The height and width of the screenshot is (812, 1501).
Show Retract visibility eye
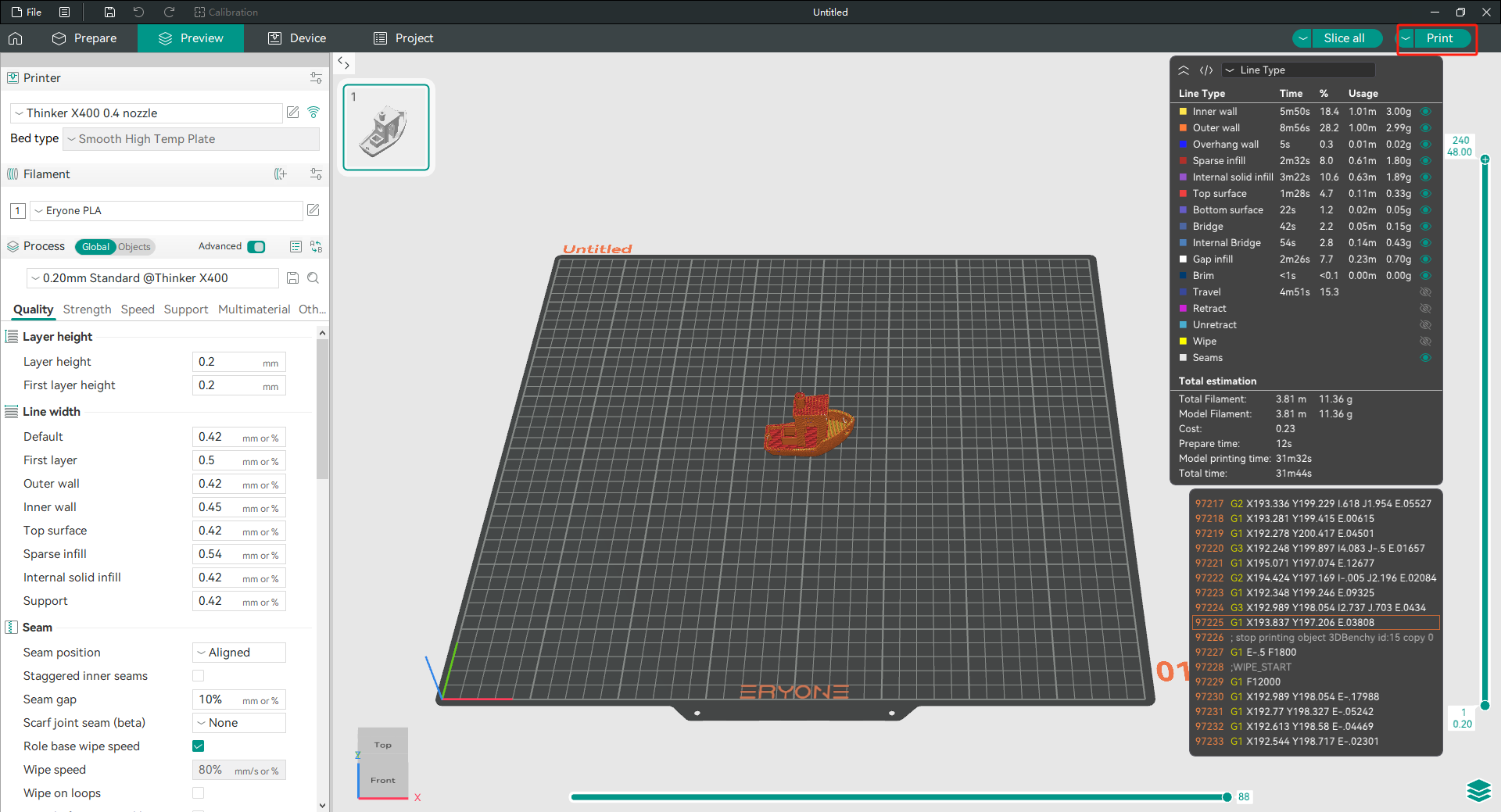tap(1425, 308)
